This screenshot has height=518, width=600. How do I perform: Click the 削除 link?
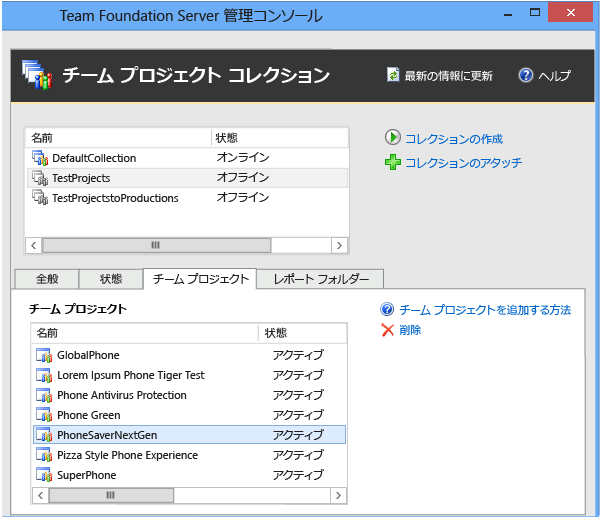click(x=410, y=330)
